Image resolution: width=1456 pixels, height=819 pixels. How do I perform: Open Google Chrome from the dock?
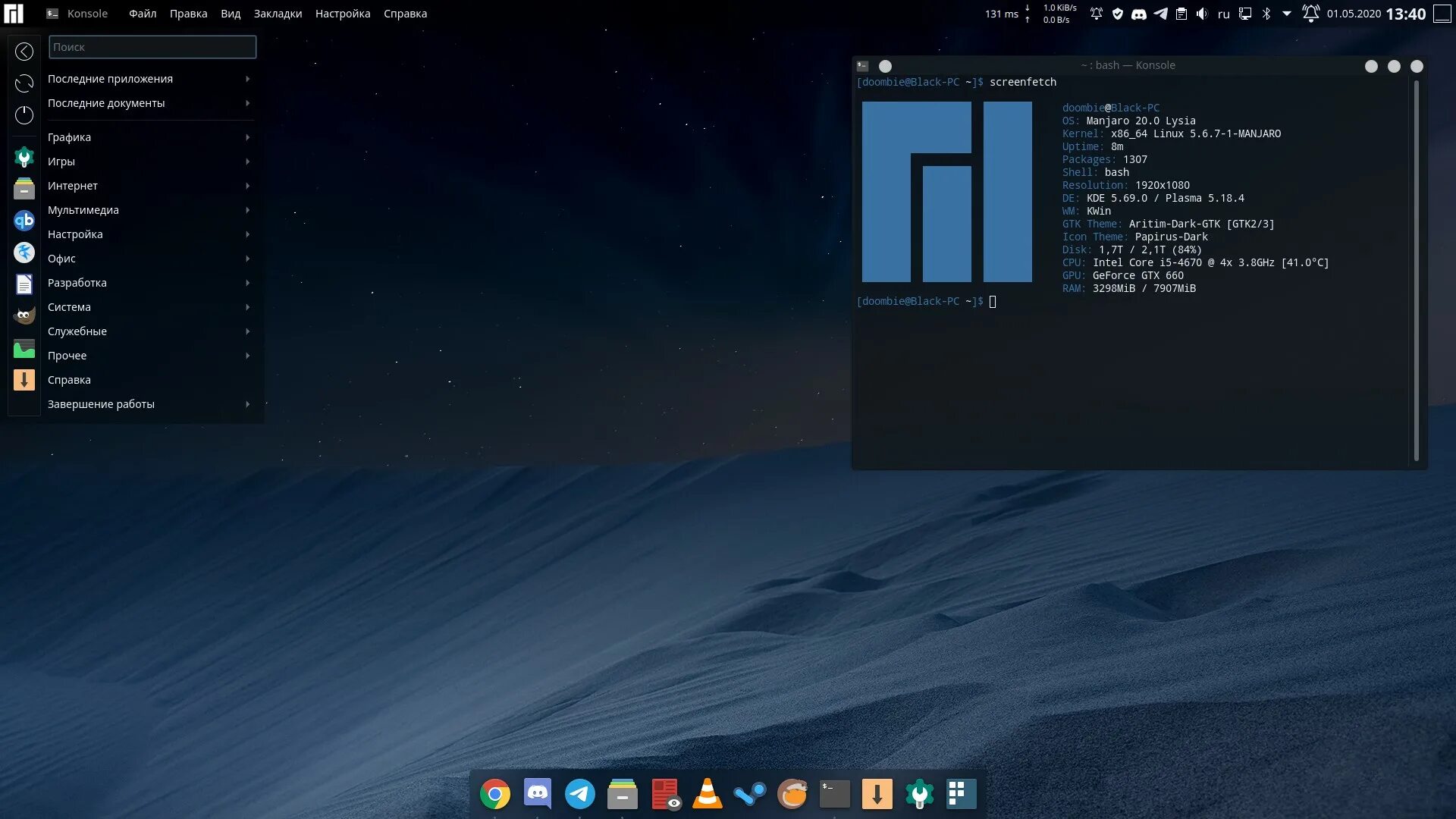coord(495,794)
